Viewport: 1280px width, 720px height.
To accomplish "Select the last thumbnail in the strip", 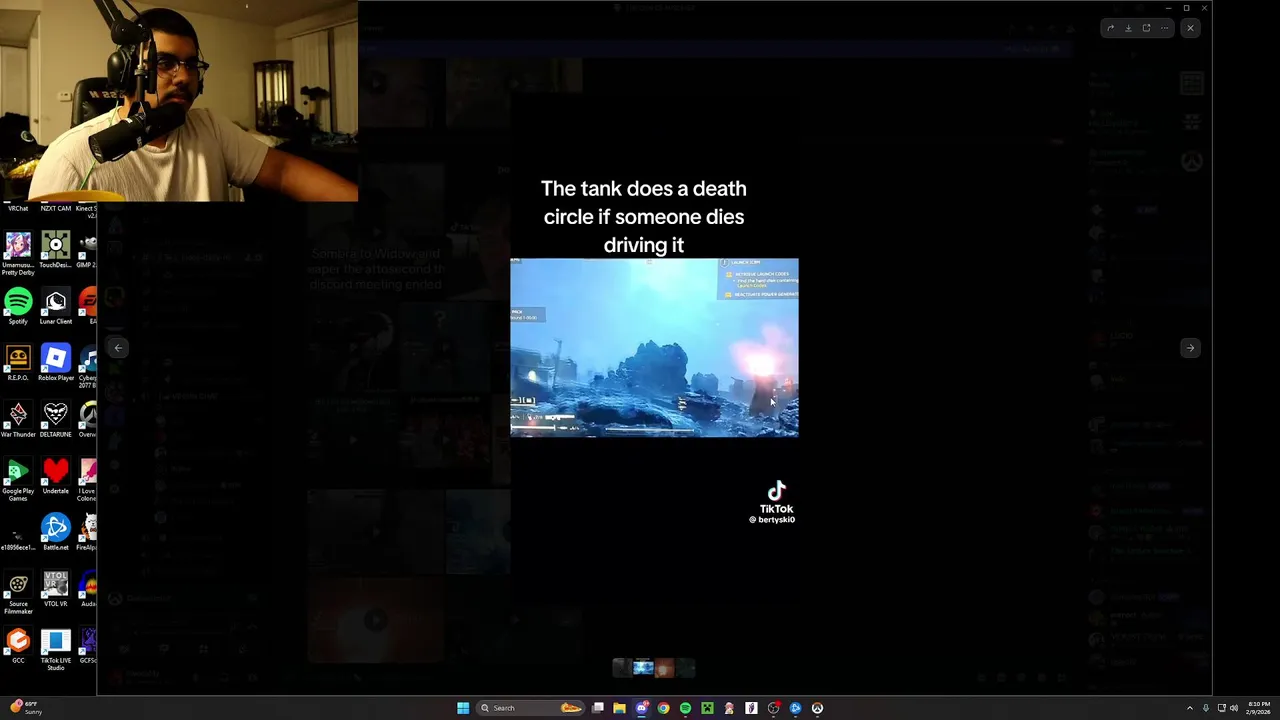I will click(x=685, y=668).
